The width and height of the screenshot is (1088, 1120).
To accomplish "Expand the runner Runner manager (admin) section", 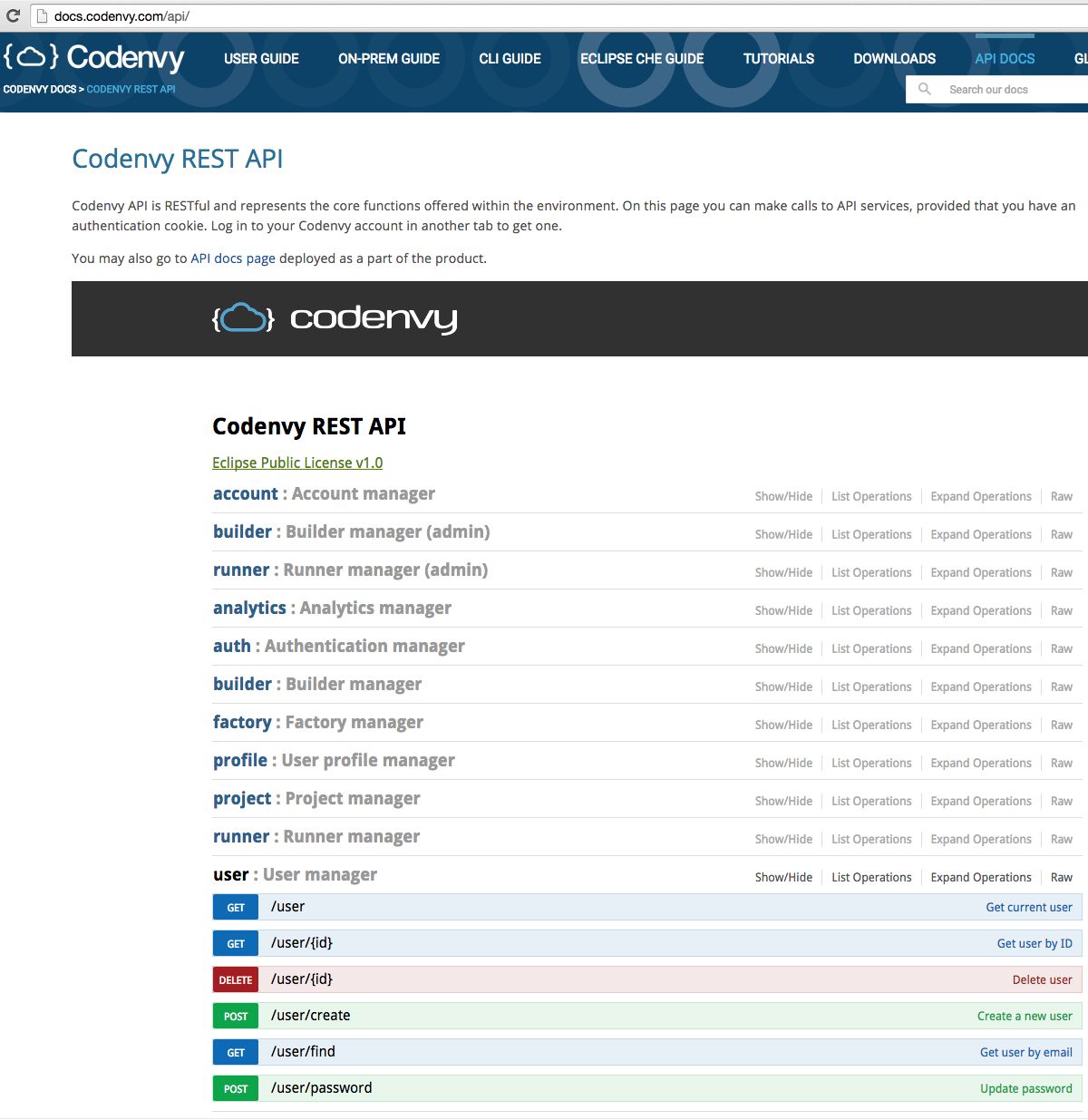I will pyautogui.click(x=350, y=570).
